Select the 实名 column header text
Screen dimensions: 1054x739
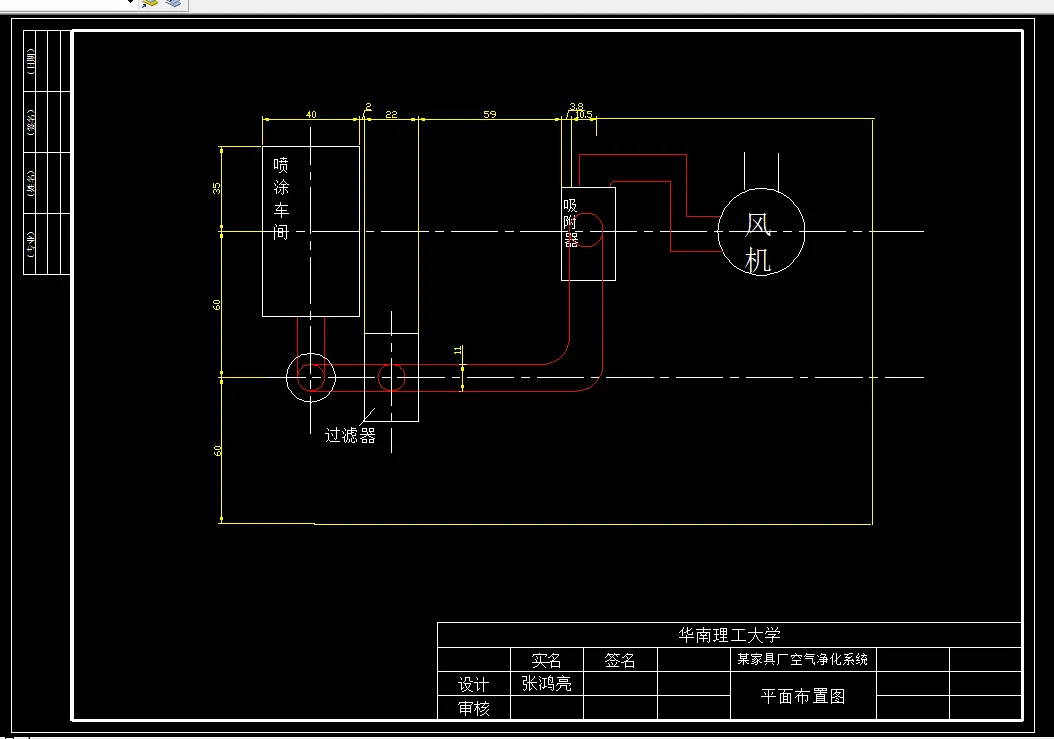[x=546, y=660]
